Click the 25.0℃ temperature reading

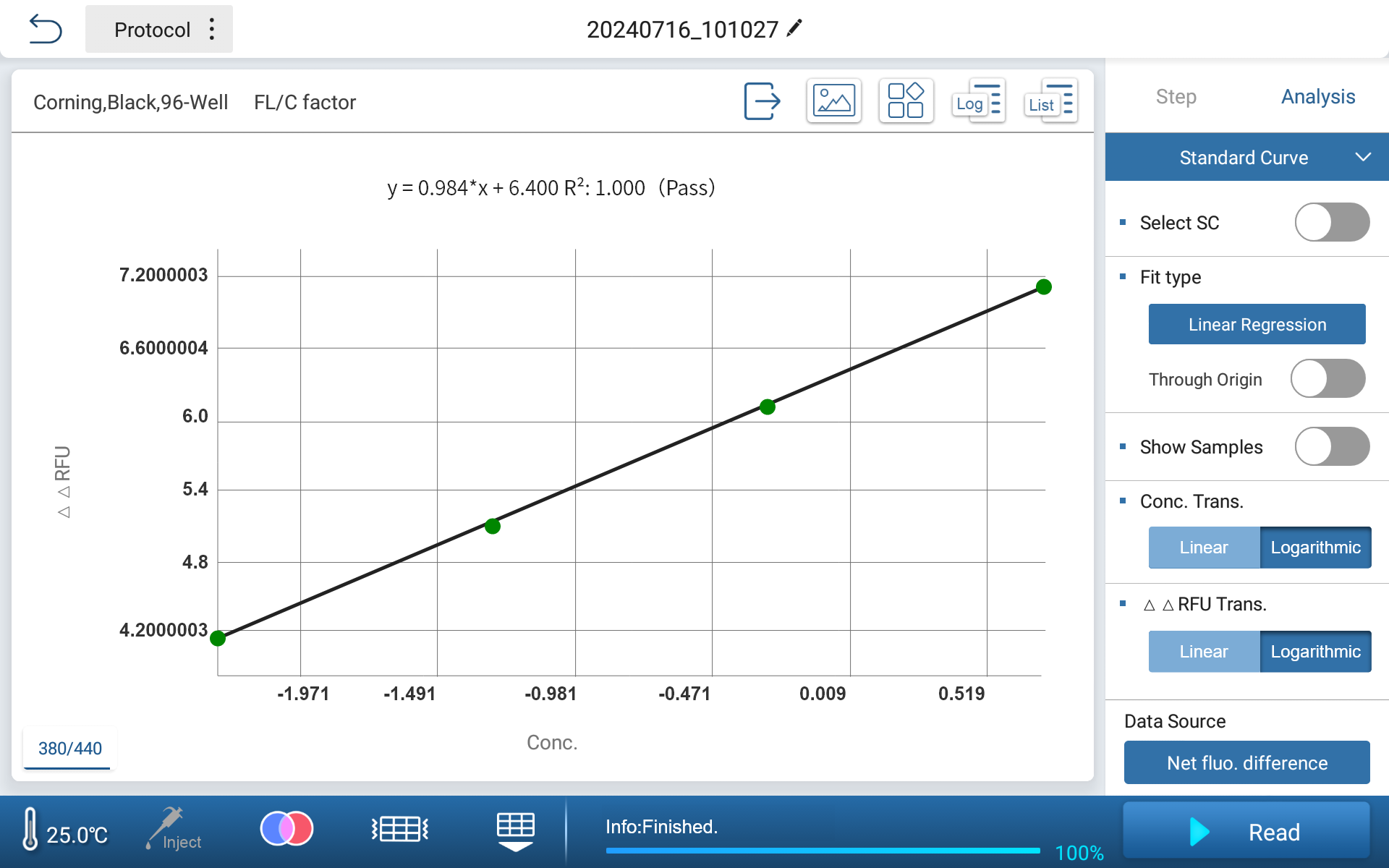77,835
